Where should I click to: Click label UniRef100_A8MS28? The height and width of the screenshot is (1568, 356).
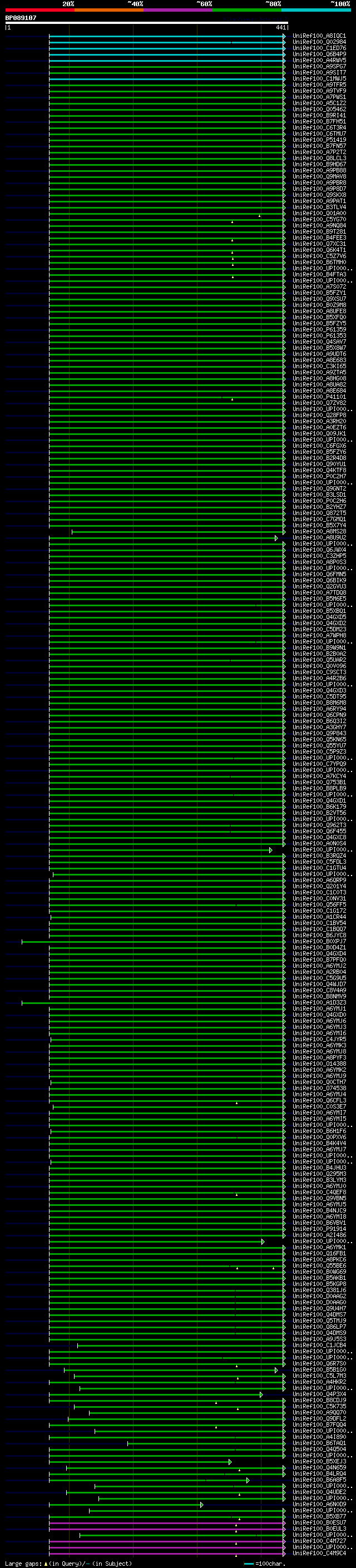(x=319, y=531)
